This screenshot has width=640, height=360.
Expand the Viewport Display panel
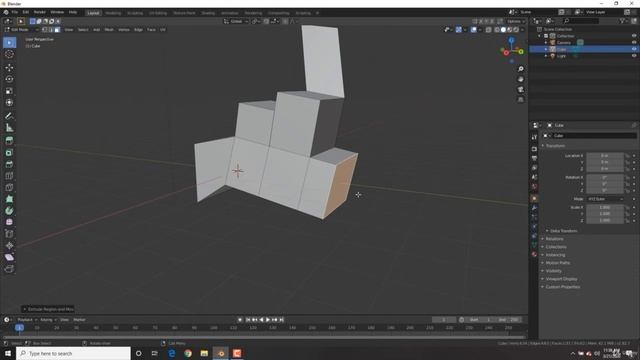point(561,279)
